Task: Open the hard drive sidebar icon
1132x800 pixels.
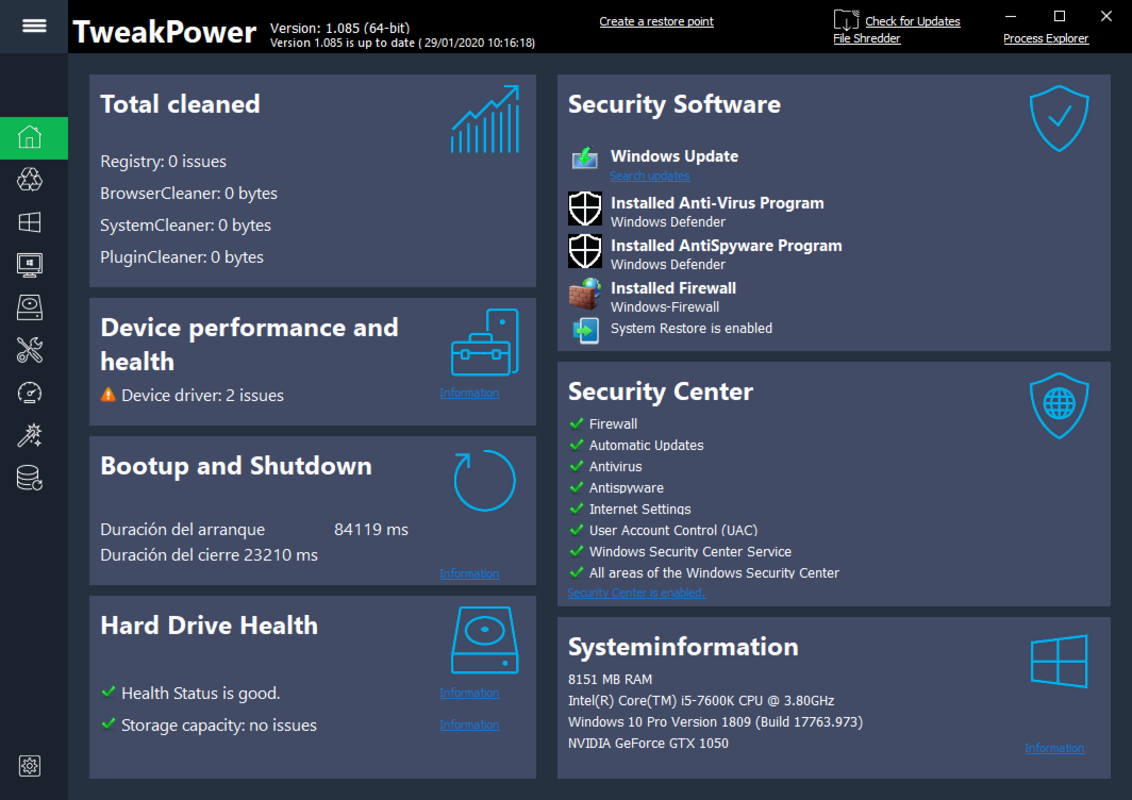Action: pos(30,308)
